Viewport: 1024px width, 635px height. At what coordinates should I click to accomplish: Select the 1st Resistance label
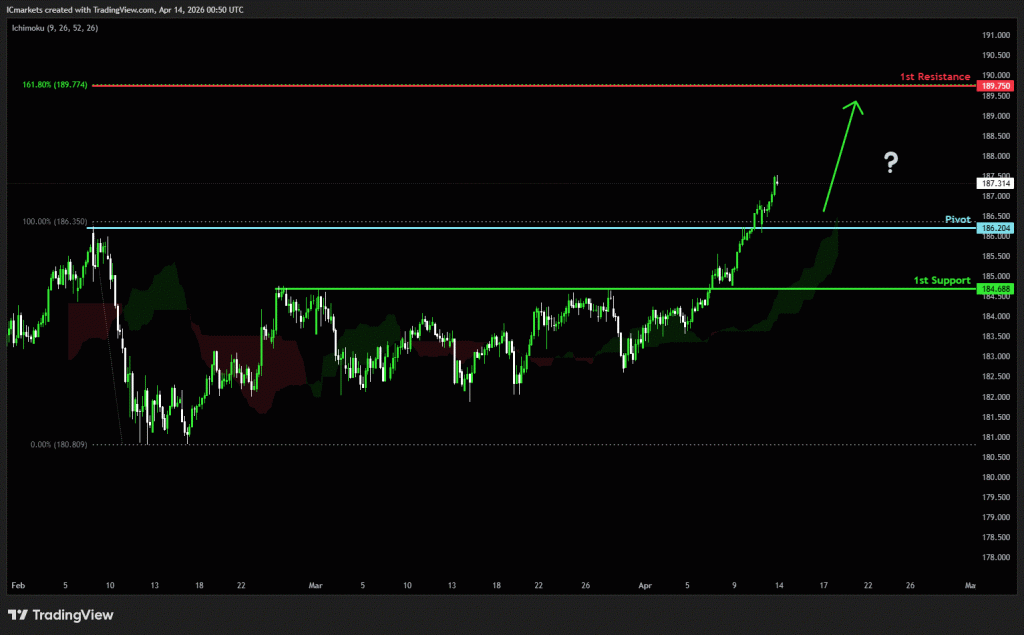click(935, 76)
